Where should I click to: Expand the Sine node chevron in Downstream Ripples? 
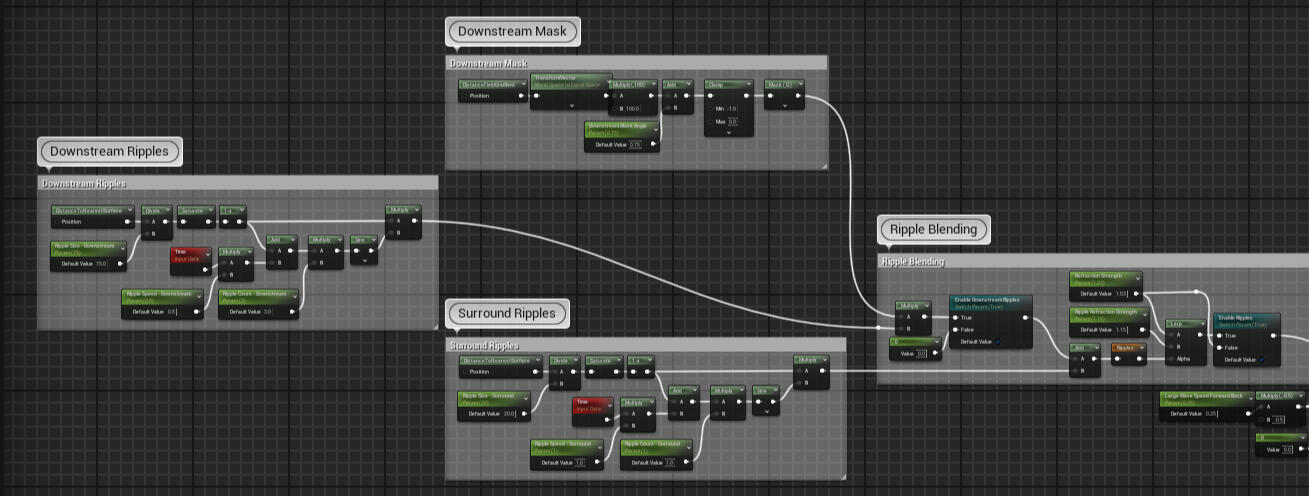tap(364, 260)
